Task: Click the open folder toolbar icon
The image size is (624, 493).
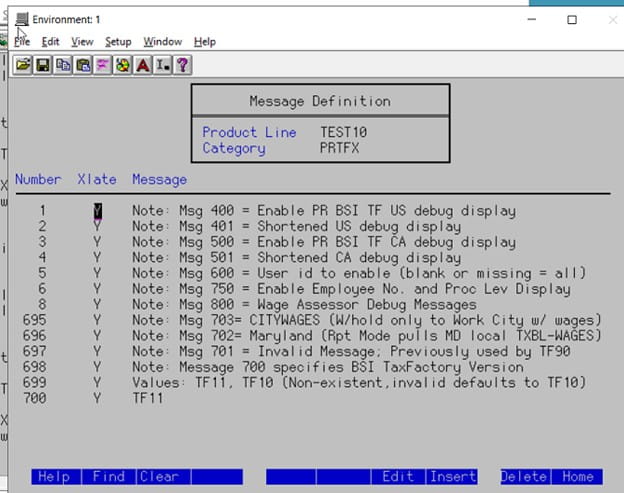Action: tap(24, 65)
